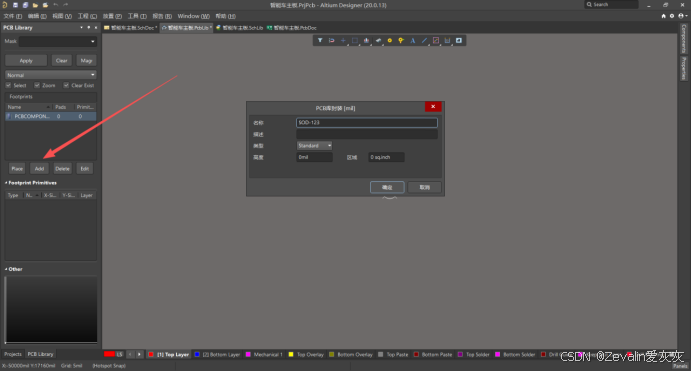Toggle the Clear Existing checkbox
This screenshot has width=692, height=371.
tap(66, 85)
